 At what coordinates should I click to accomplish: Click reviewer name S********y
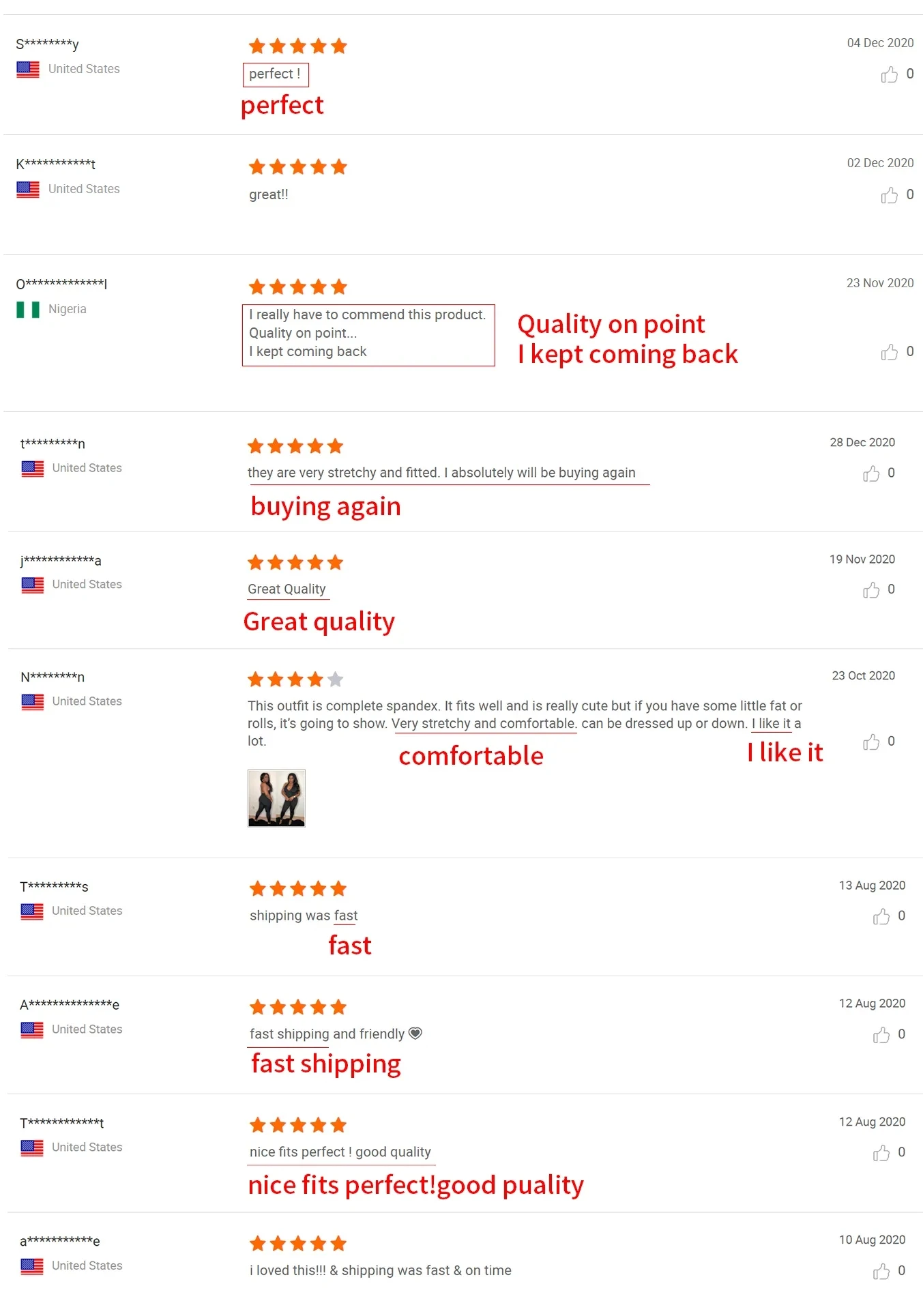pyautogui.click(x=47, y=44)
